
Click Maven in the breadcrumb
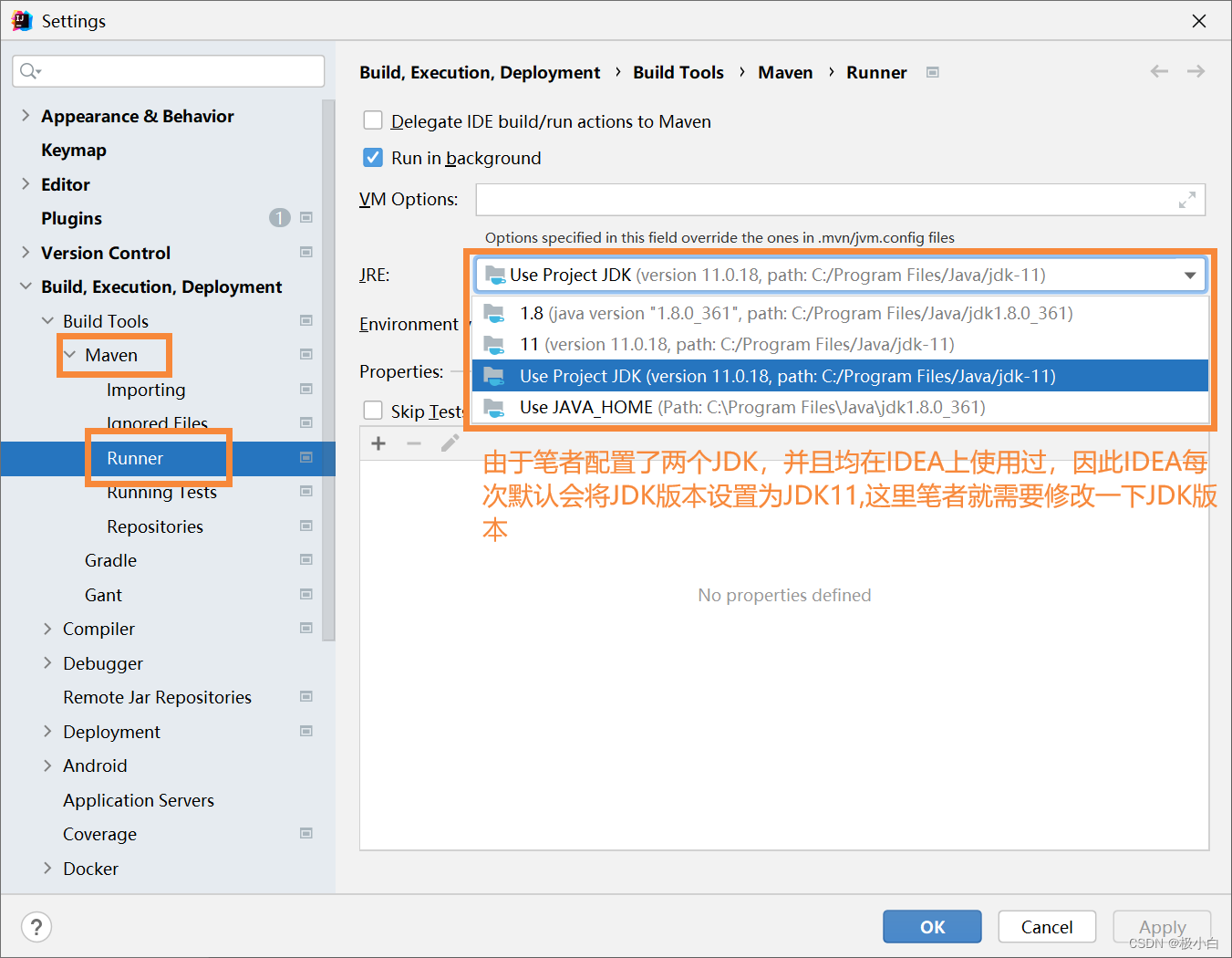[785, 72]
